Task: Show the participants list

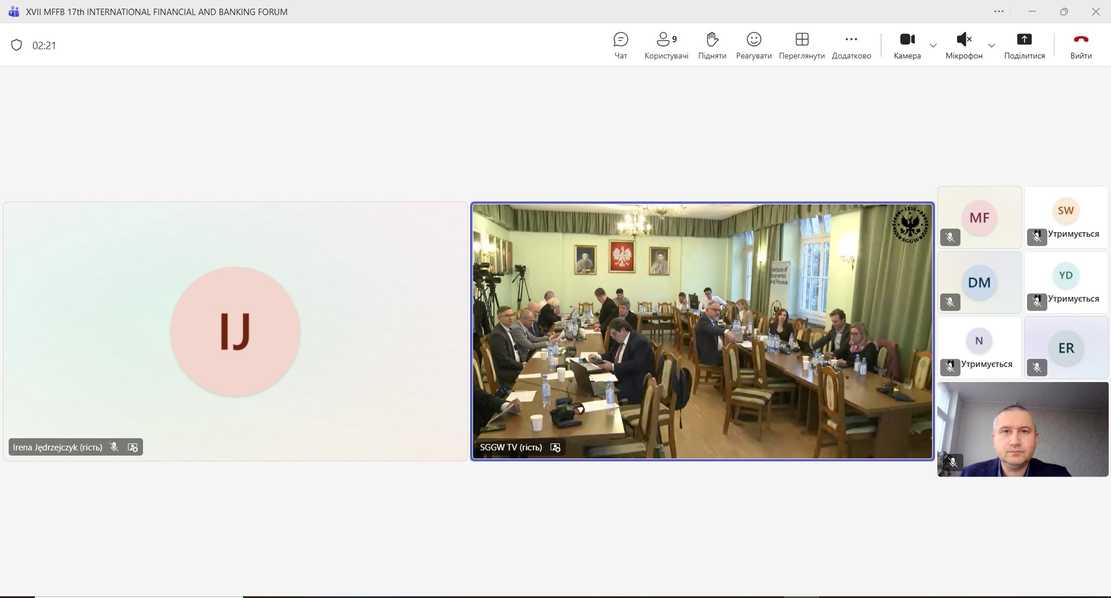Action: click(666, 45)
